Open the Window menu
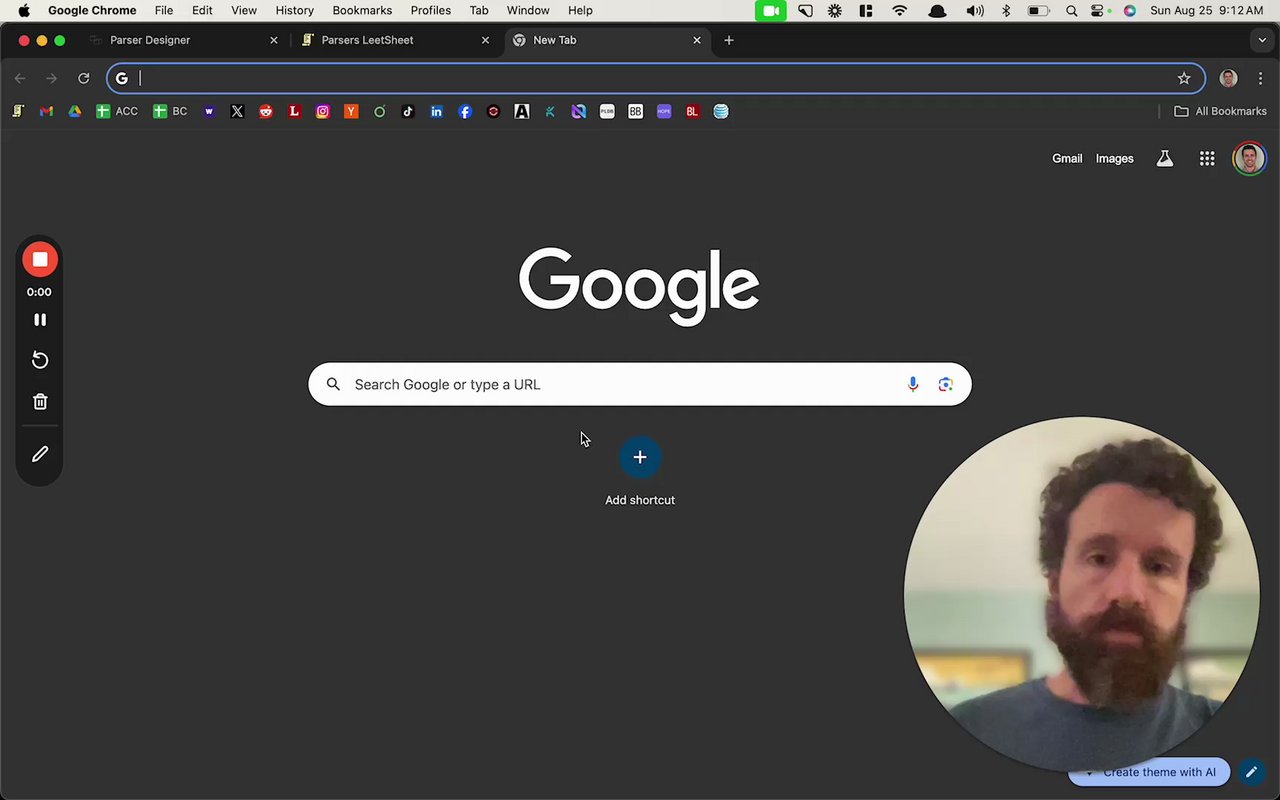 coord(528,10)
